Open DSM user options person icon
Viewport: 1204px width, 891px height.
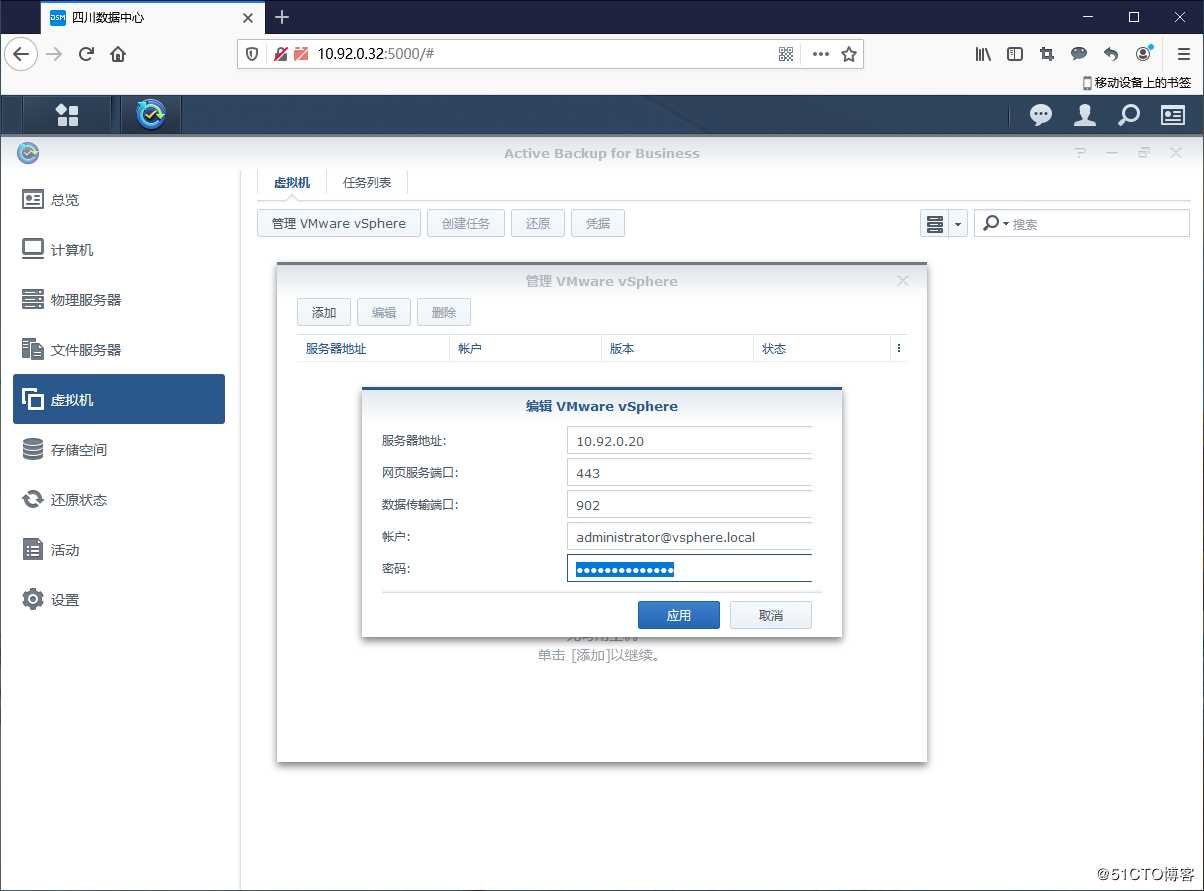(x=1084, y=115)
